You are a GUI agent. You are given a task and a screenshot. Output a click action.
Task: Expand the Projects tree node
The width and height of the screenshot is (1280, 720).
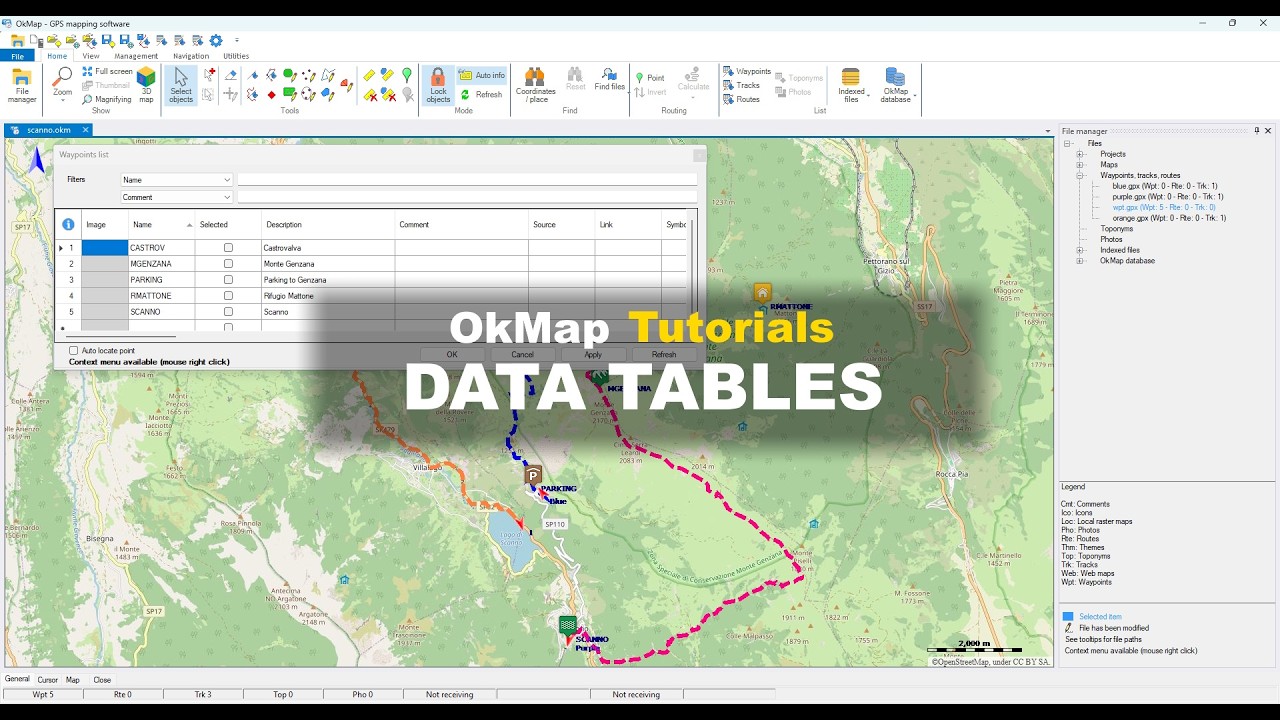tap(1080, 154)
